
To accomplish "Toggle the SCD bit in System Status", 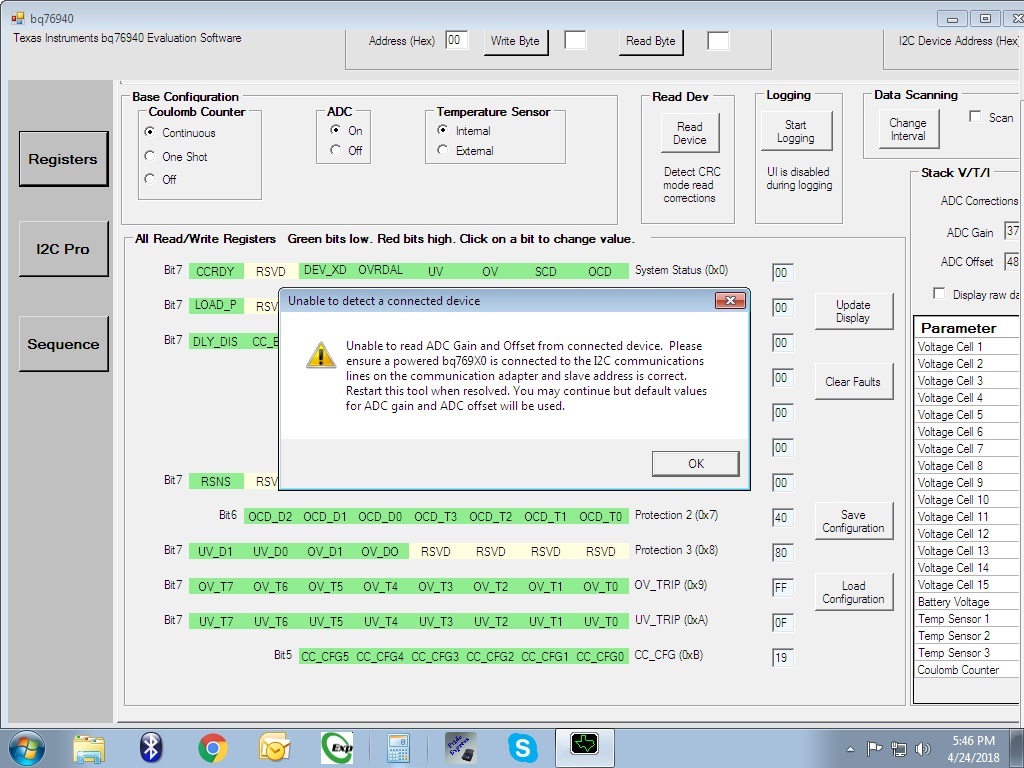I will pos(545,271).
